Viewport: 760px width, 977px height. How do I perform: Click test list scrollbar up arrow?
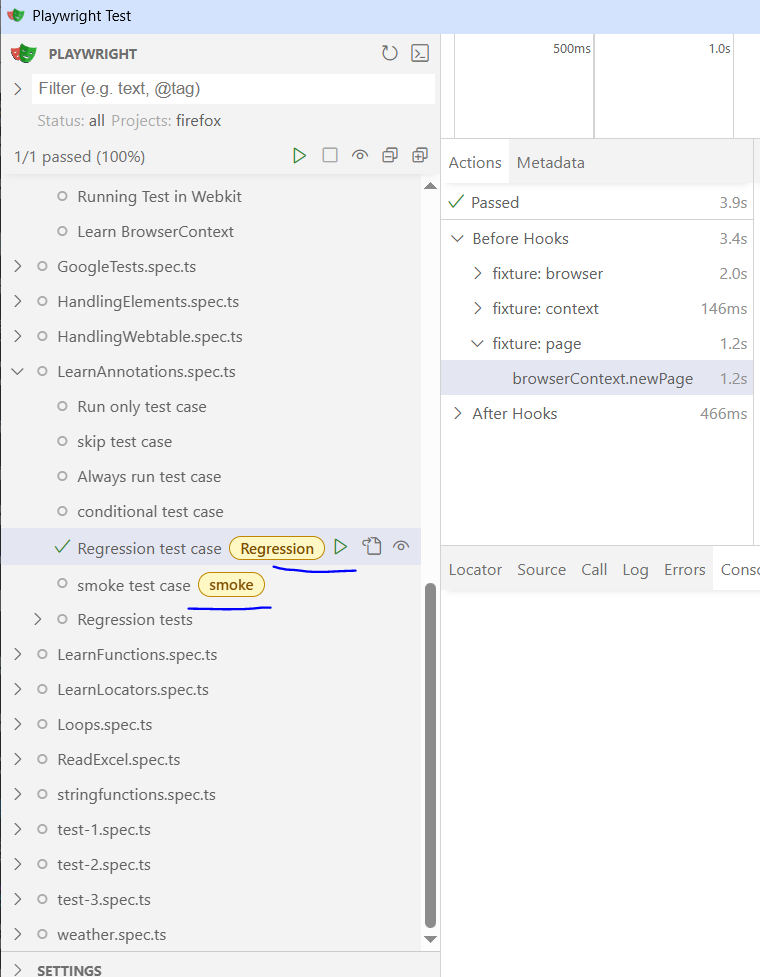point(430,186)
